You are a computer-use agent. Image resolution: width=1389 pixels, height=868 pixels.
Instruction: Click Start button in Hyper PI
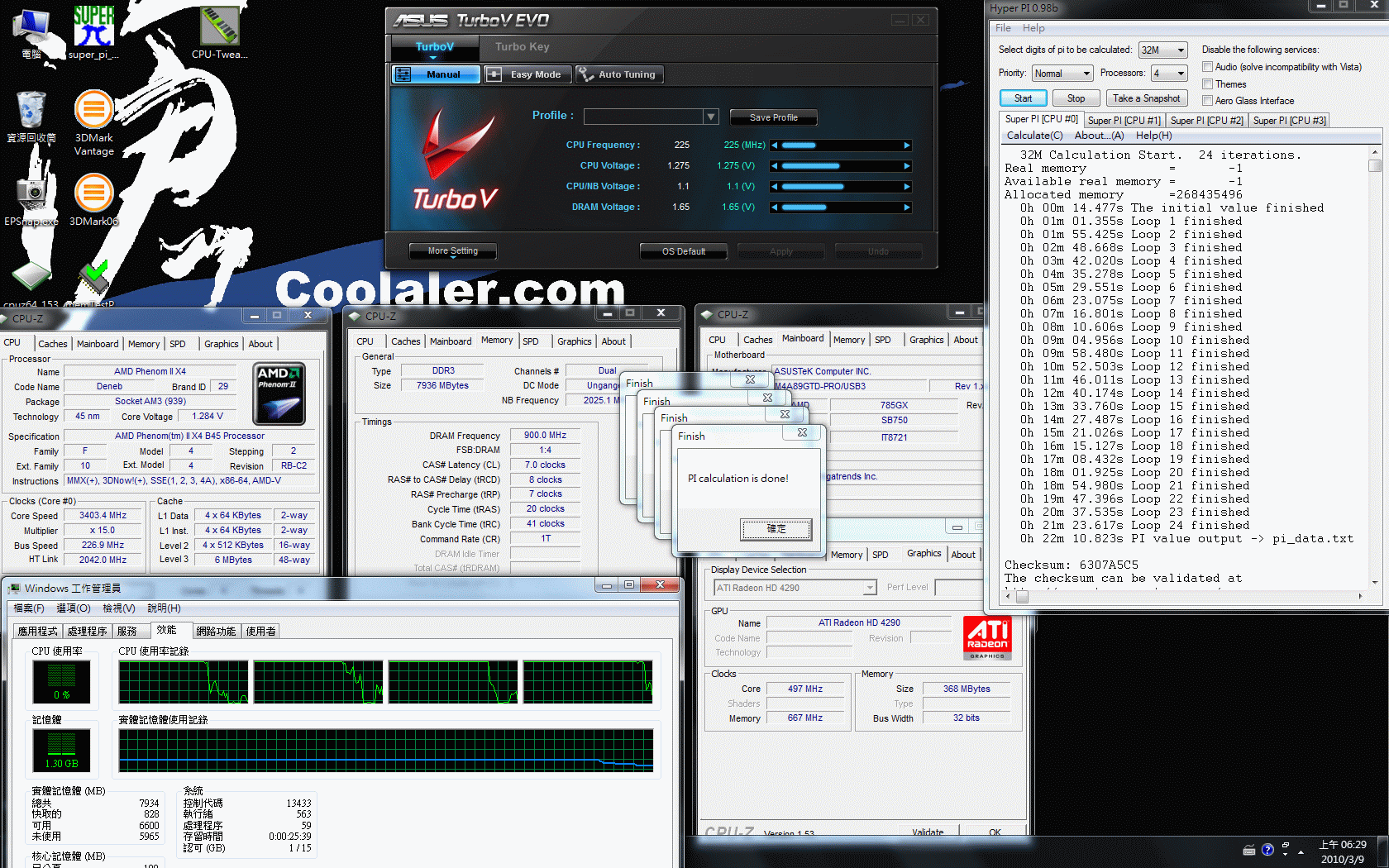click(x=1024, y=98)
